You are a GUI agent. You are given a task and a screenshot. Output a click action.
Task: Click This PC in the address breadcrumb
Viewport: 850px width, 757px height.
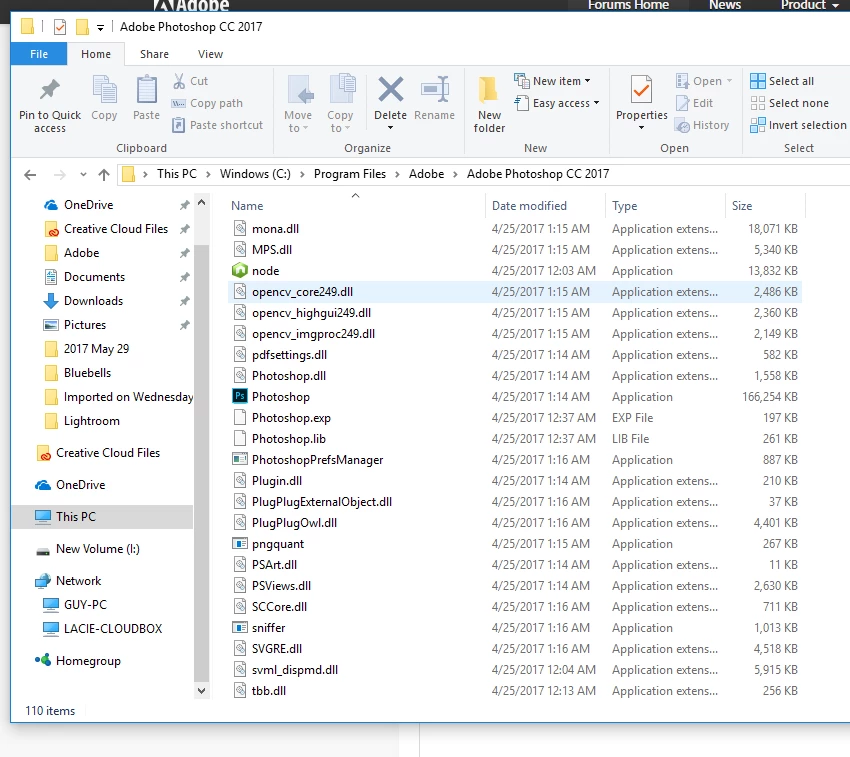177,174
